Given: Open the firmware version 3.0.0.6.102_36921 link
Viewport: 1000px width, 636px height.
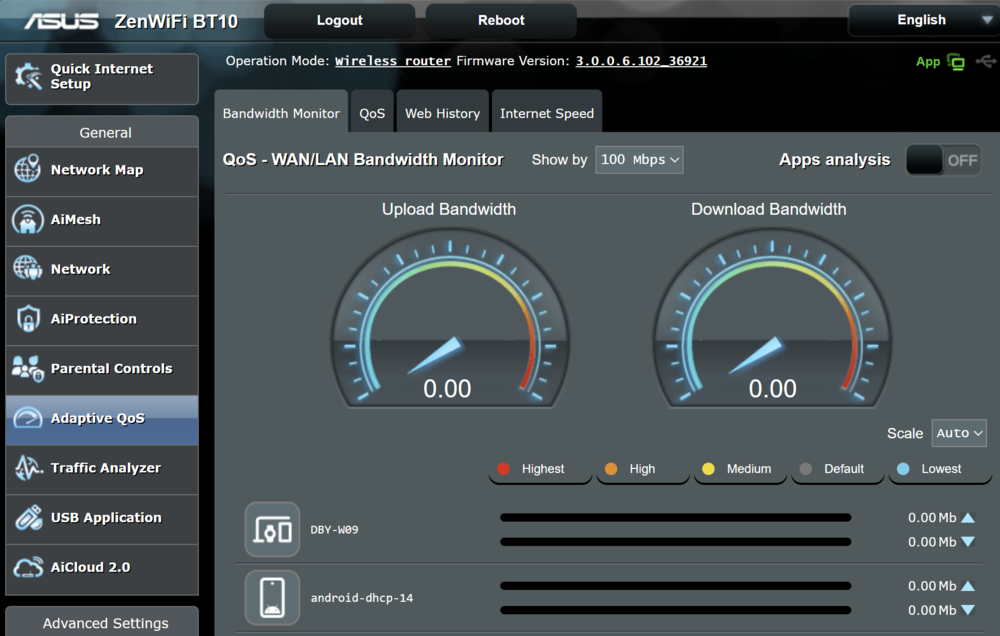Looking at the screenshot, I should point(641,61).
